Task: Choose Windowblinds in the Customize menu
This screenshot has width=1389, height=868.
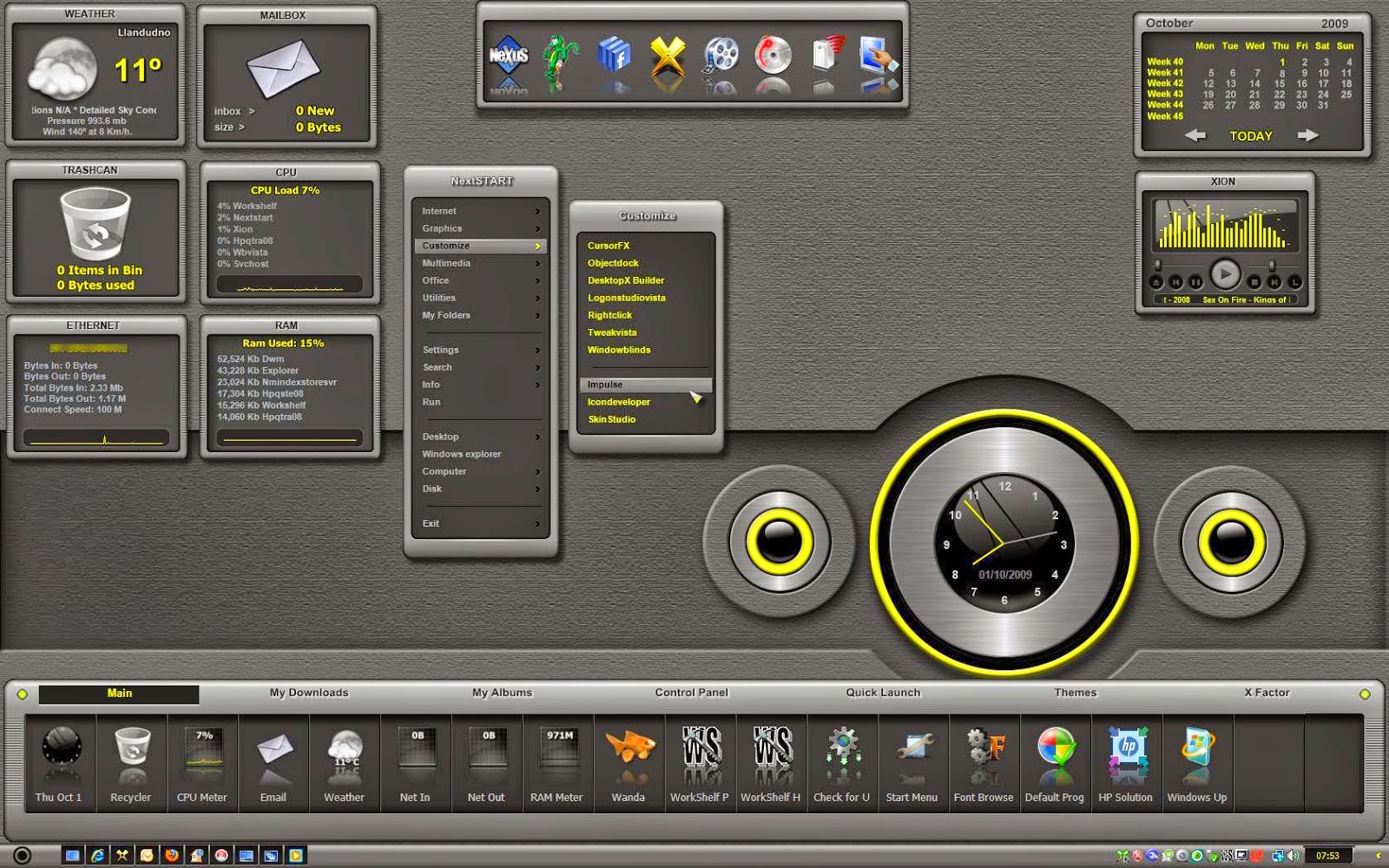Action: click(646, 350)
